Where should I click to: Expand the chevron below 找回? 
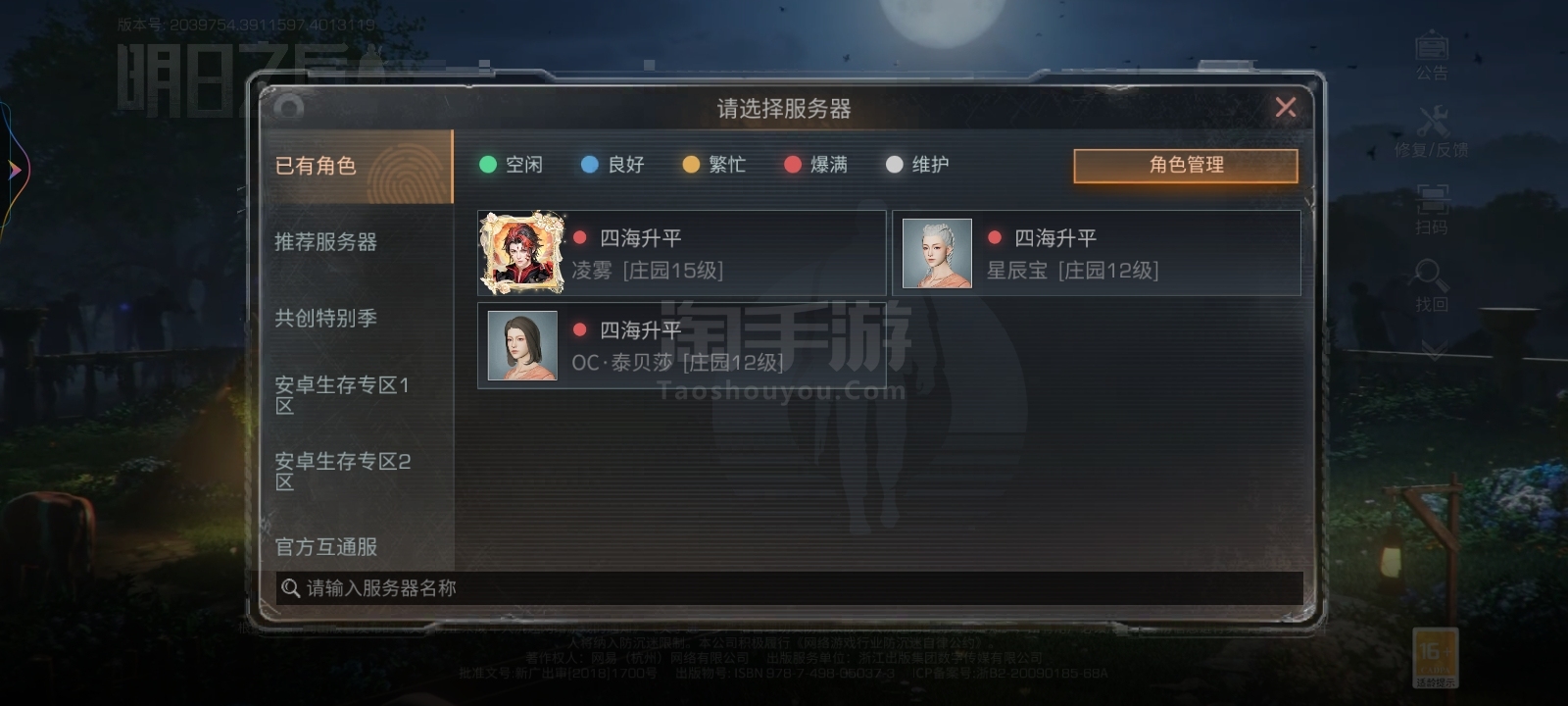click(1434, 350)
